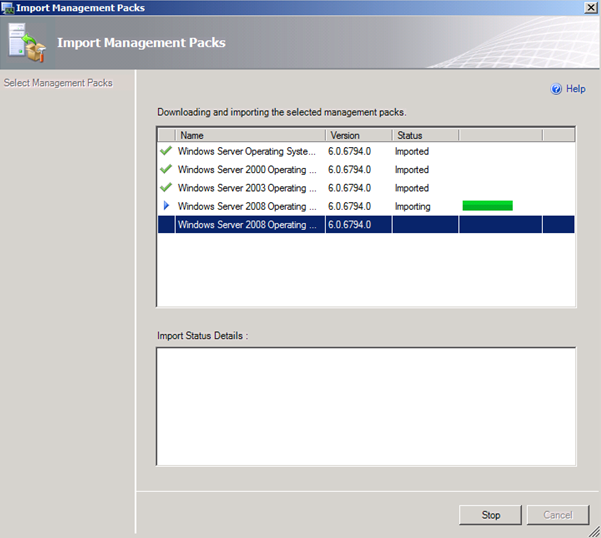
Task: Click 'Imported' status of Windows Server Operating Syste... row
Action: pyautogui.click(x=412, y=151)
